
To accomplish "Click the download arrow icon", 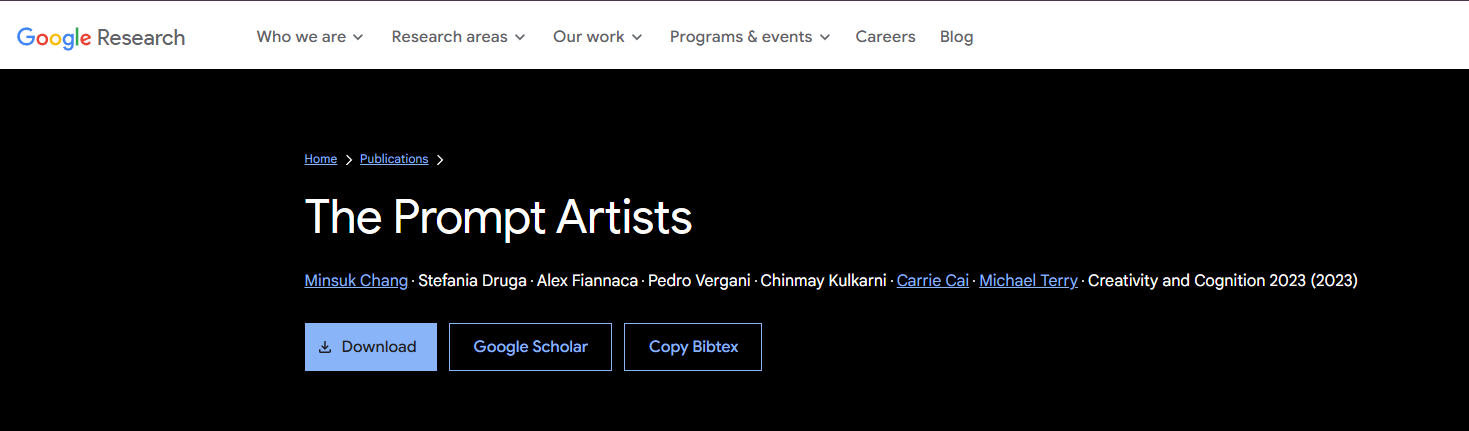I will (325, 347).
